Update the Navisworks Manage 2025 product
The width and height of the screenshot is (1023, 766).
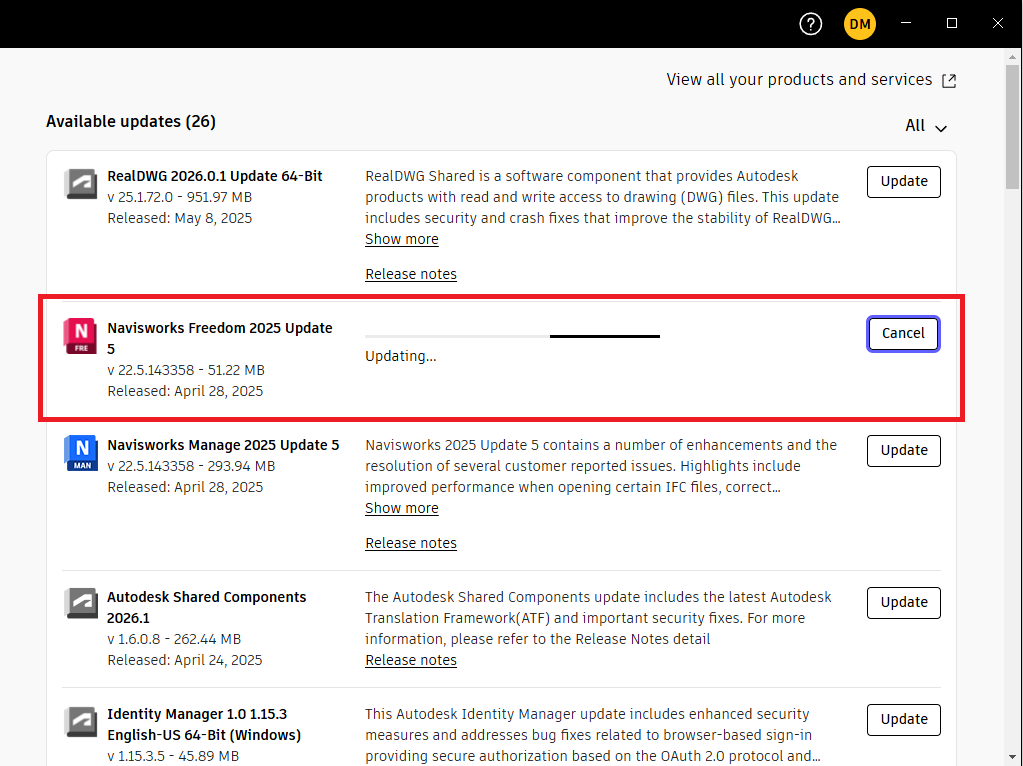[903, 451]
